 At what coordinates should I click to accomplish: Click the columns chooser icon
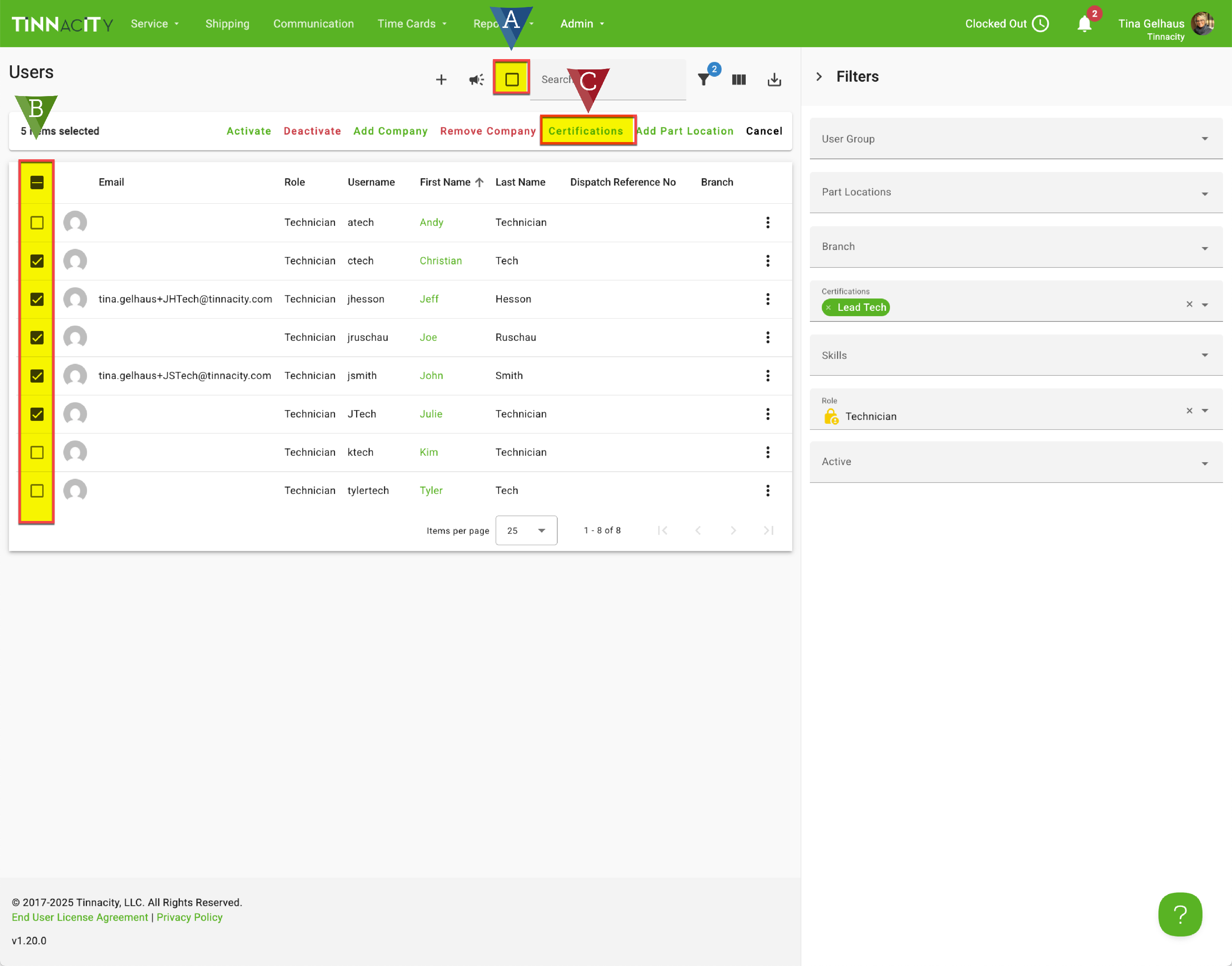(739, 80)
